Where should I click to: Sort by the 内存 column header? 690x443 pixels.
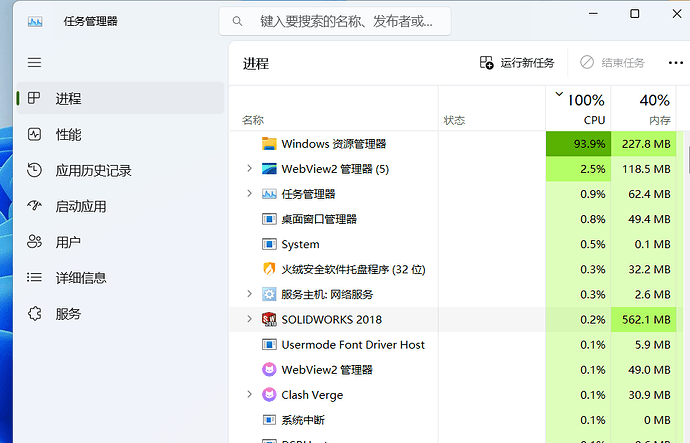coord(643,108)
